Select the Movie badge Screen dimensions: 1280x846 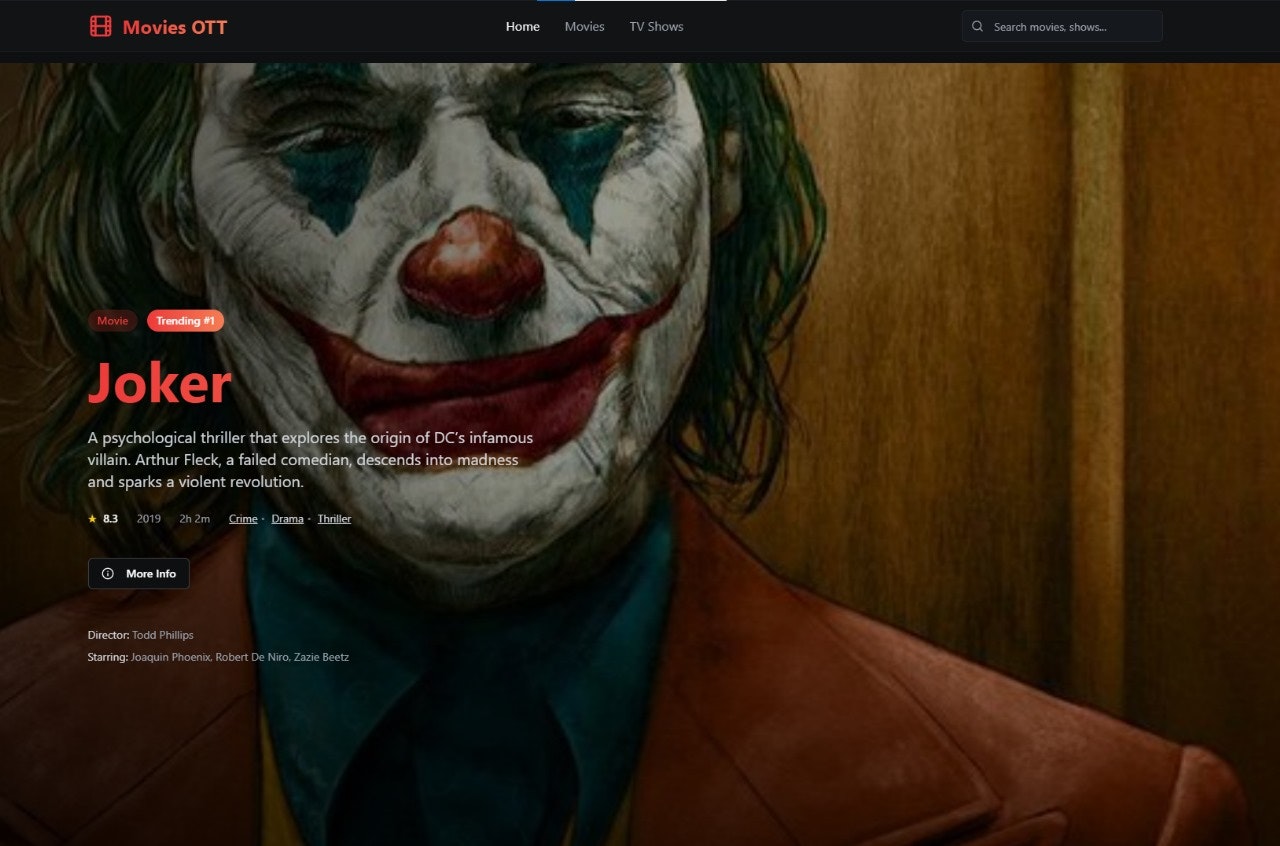[113, 321]
